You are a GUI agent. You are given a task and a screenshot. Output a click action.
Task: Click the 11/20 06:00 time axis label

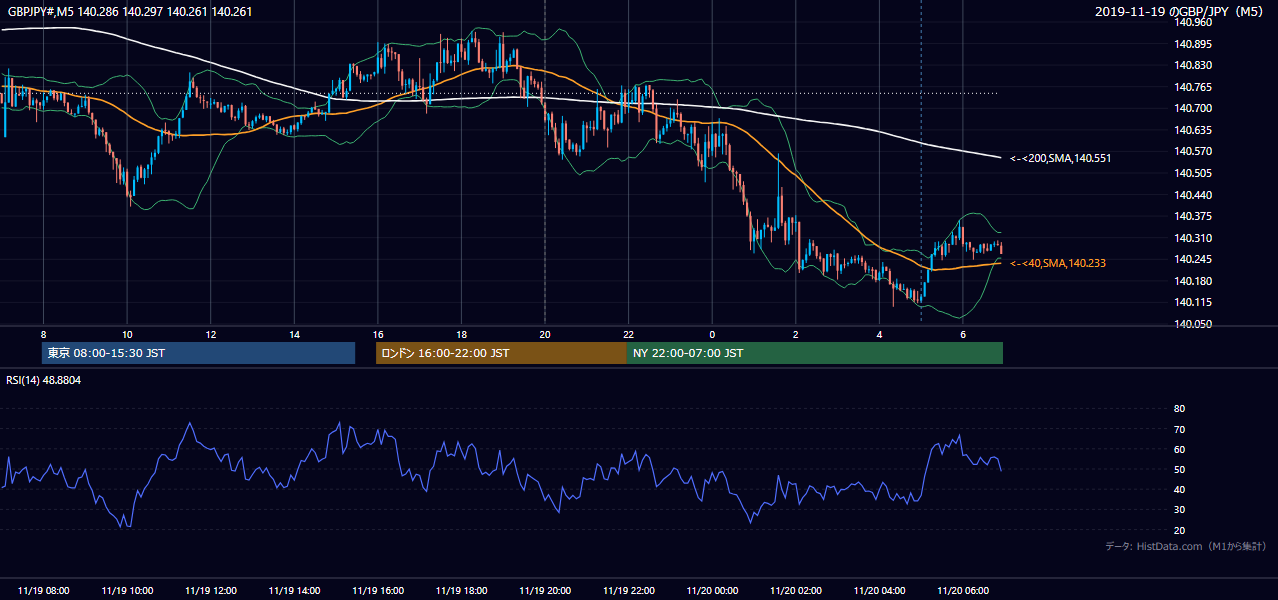pos(963,591)
